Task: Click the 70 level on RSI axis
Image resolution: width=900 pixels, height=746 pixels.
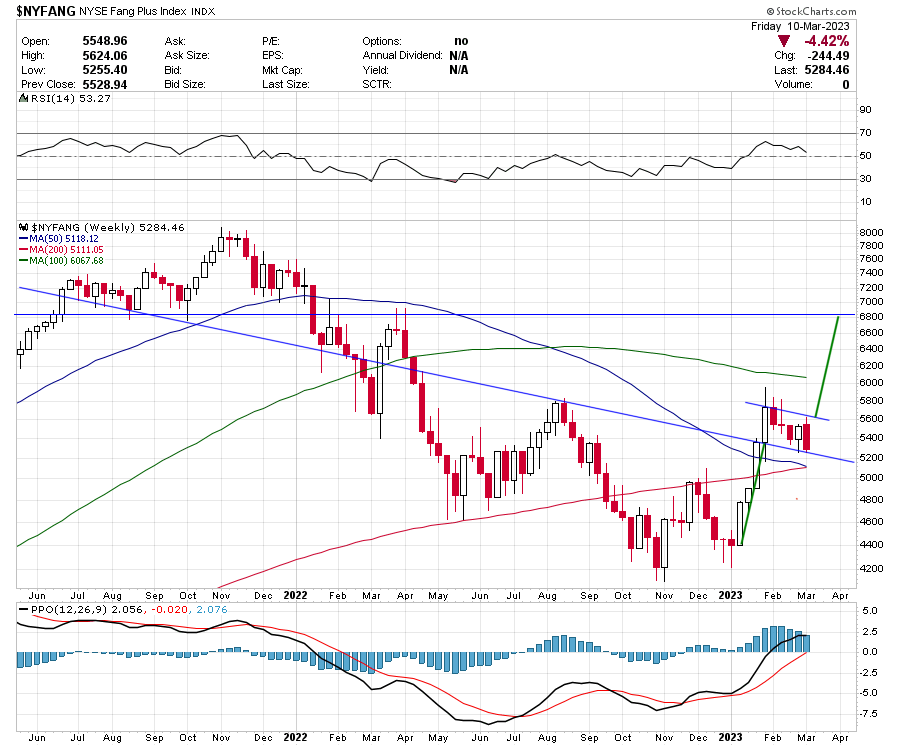Action: click(865, 133)
